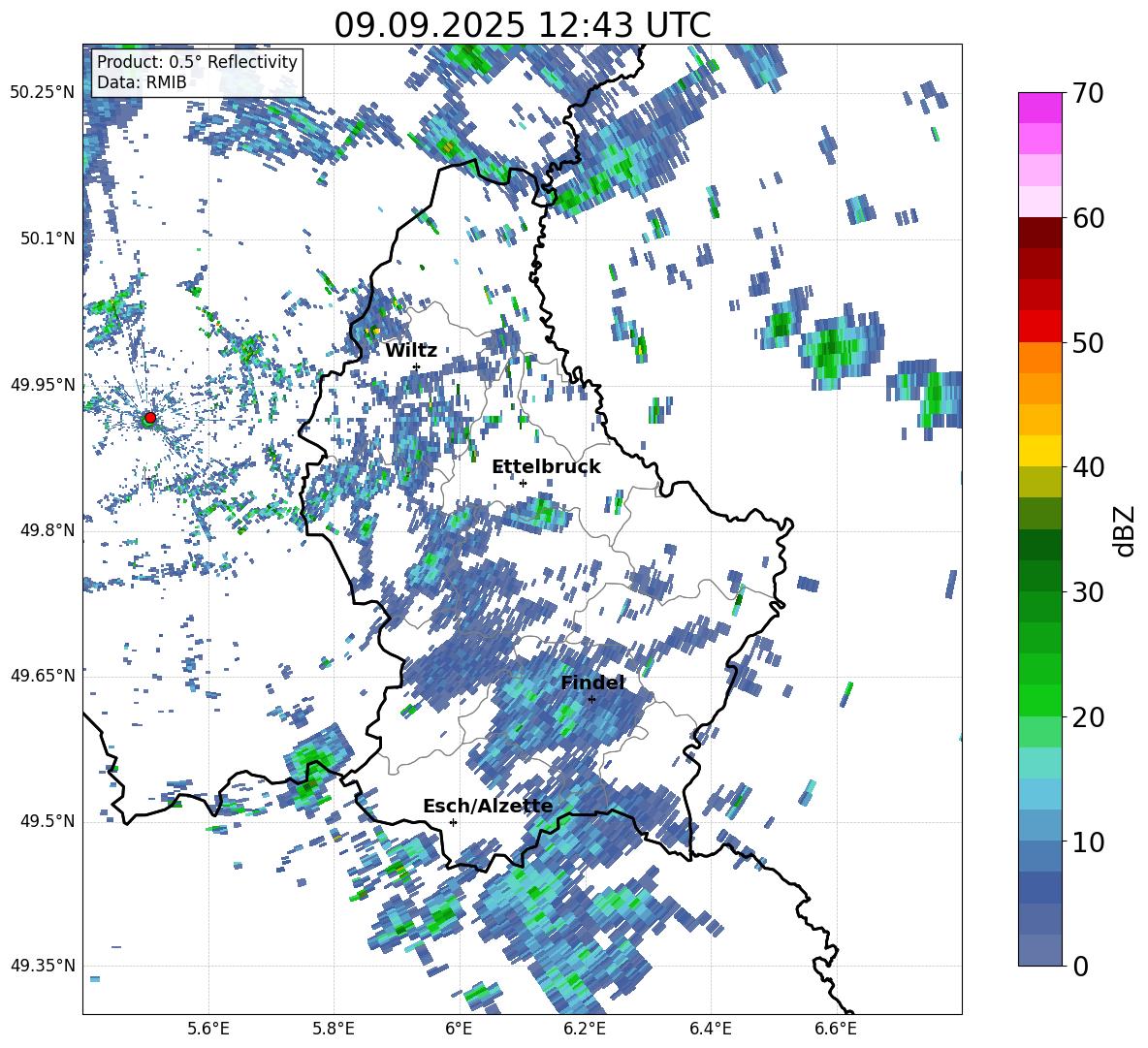Image resolution: width=1148 pixels, height=1048 pixels.
Task: Click the magenta top colorbar swatch
Action: (x=1039, y=108)
